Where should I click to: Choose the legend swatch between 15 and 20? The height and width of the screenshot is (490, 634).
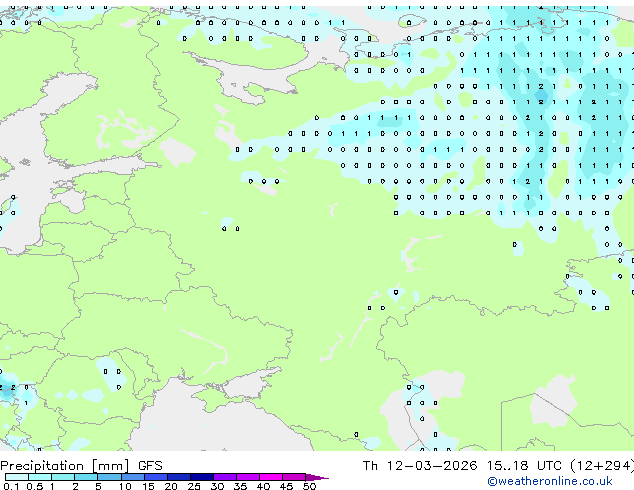pos(156,477)
